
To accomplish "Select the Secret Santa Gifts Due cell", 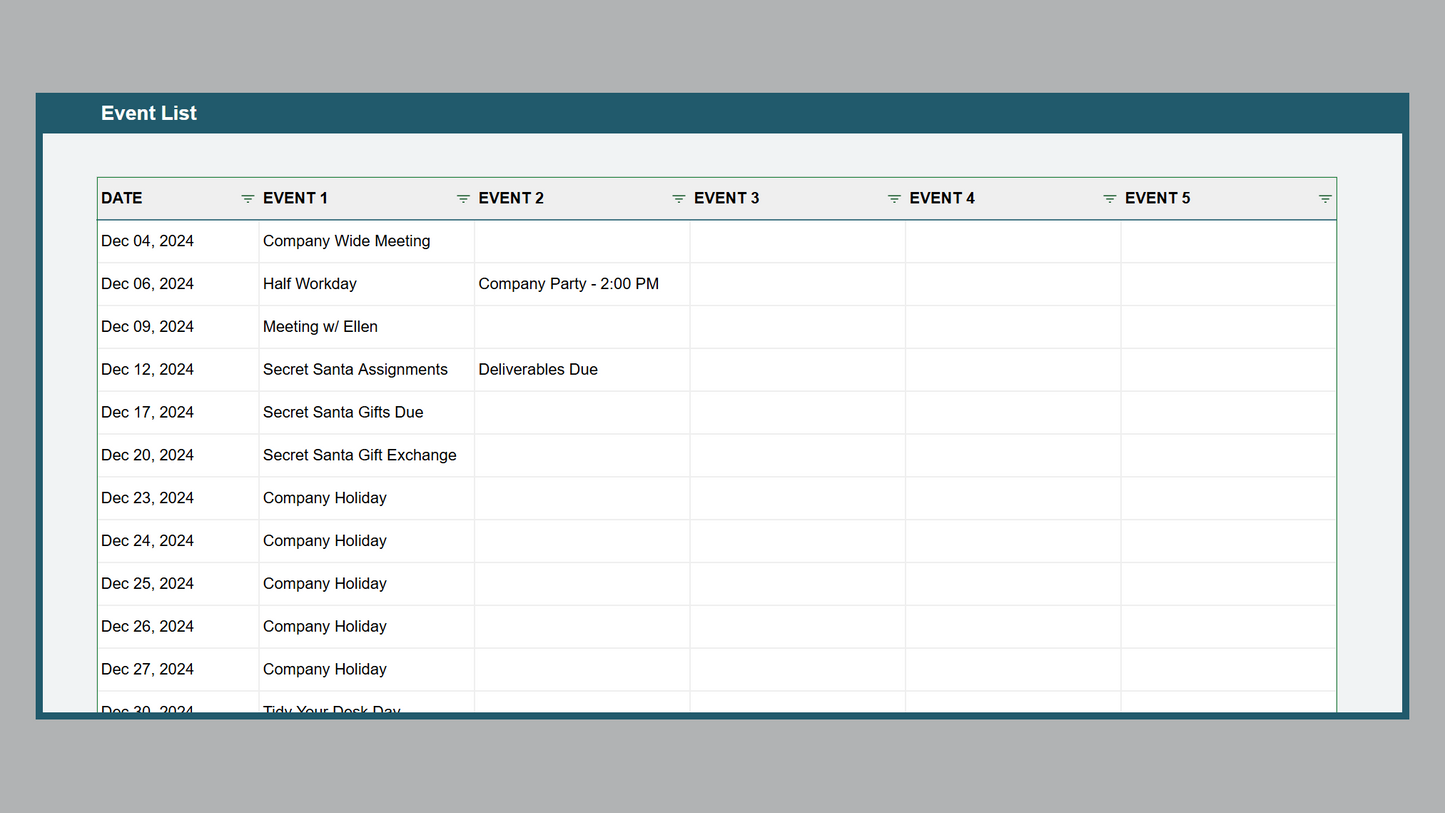I will pyautogui.click(x=343, y=412).
